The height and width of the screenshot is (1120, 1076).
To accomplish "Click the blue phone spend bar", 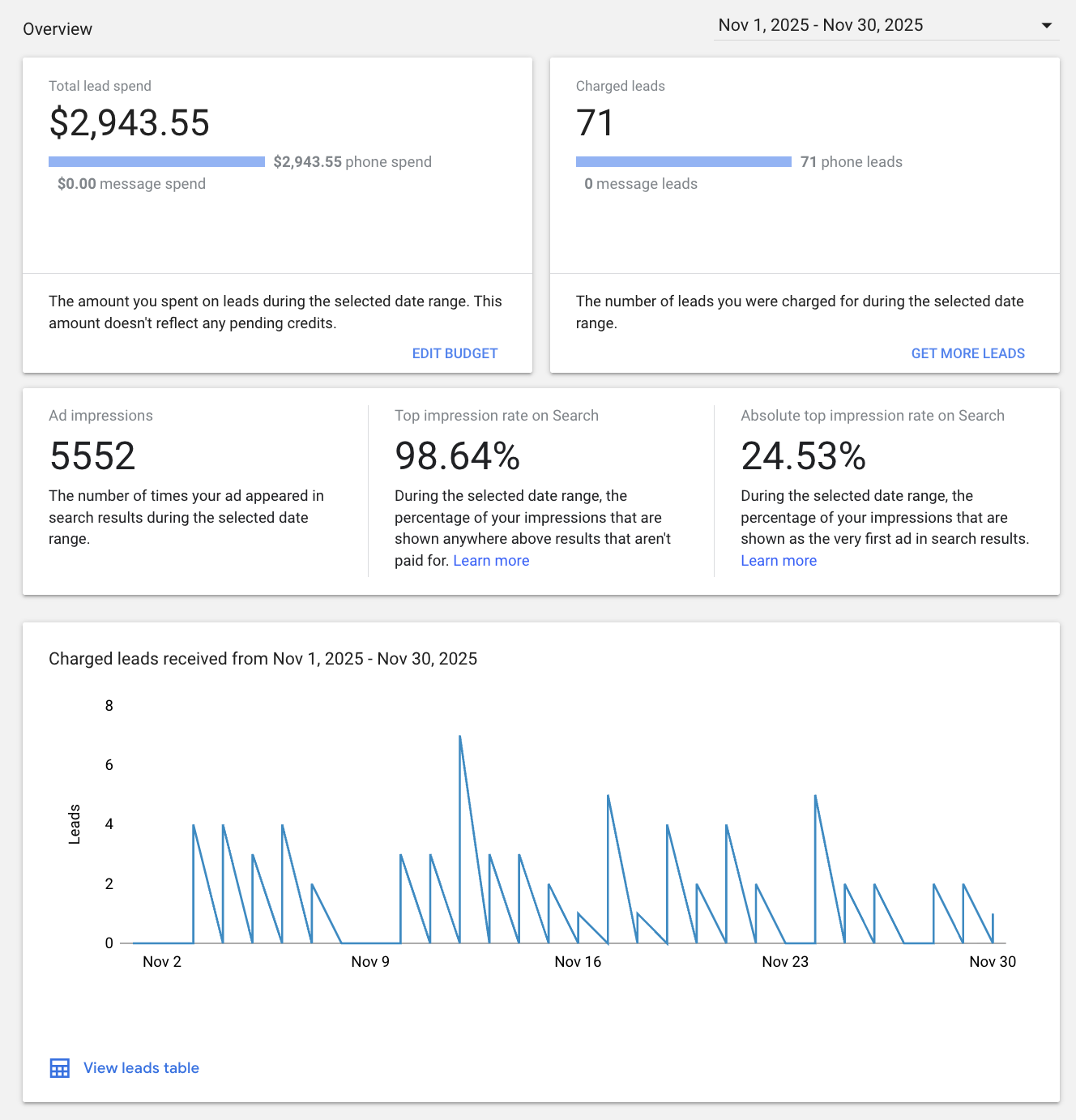I will tap(156, 162).
